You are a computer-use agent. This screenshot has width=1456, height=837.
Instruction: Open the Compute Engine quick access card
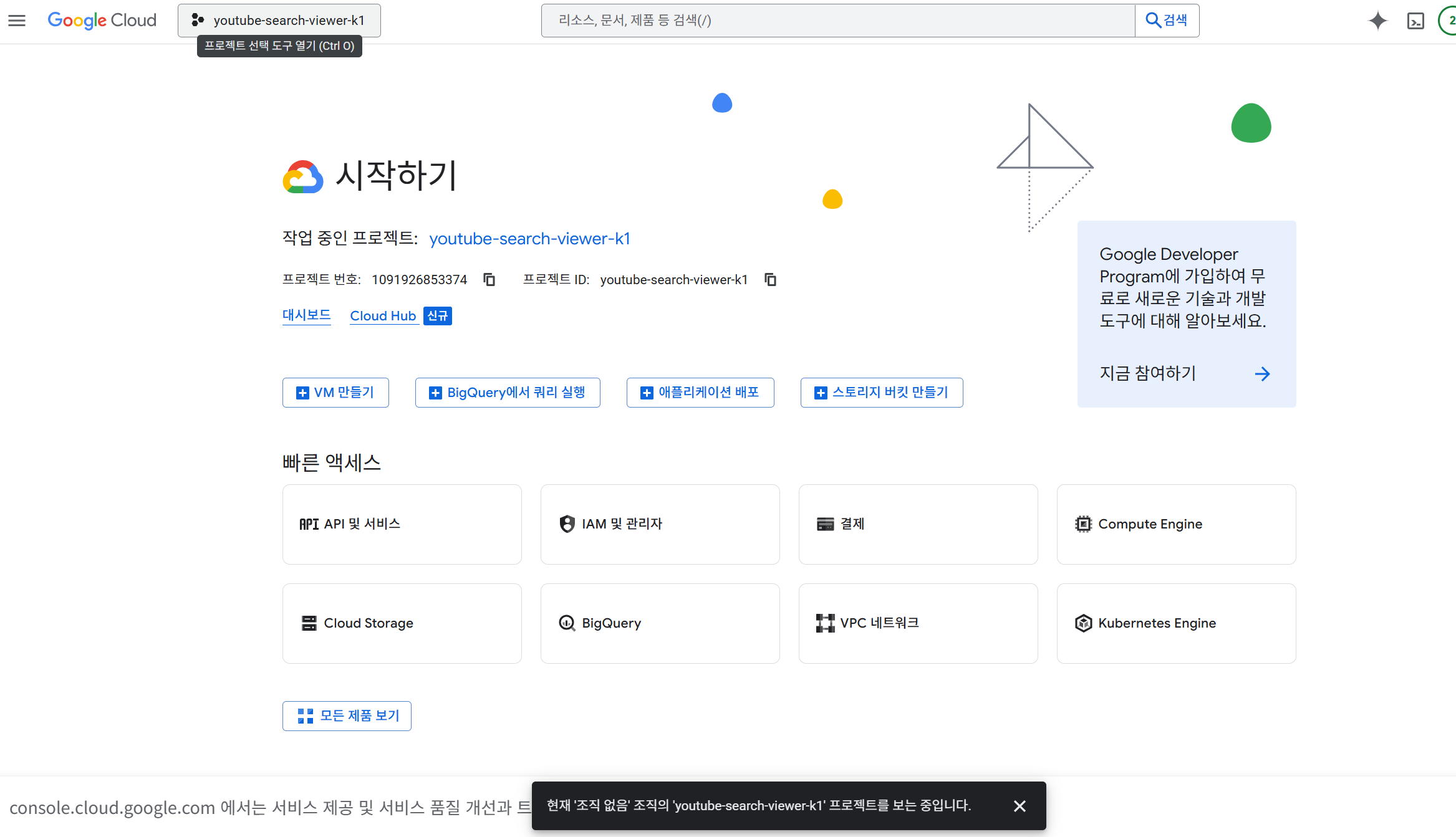click(1176, 524)
